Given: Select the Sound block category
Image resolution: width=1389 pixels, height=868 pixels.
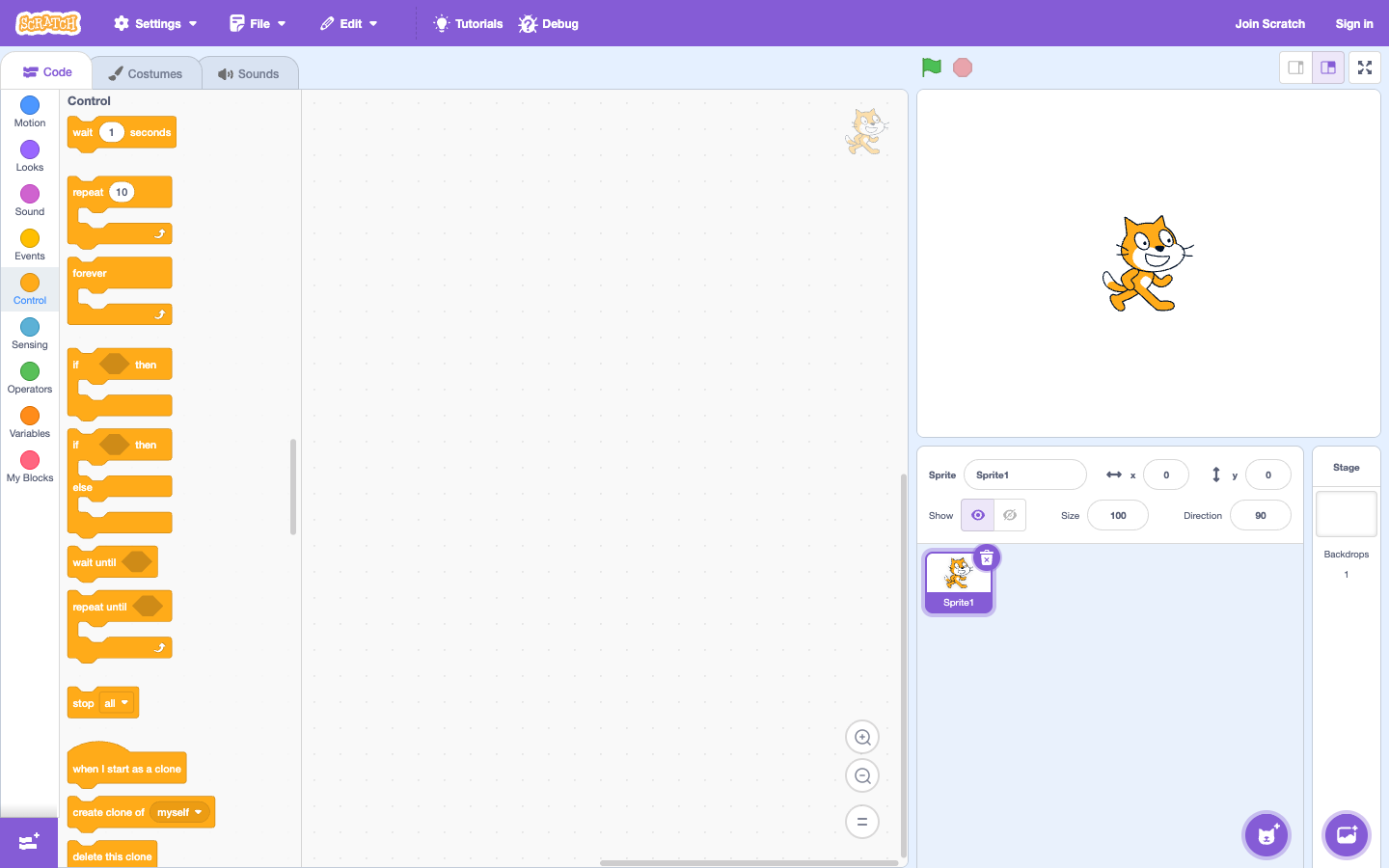Looking at the screenshot, I should (30, 201).
